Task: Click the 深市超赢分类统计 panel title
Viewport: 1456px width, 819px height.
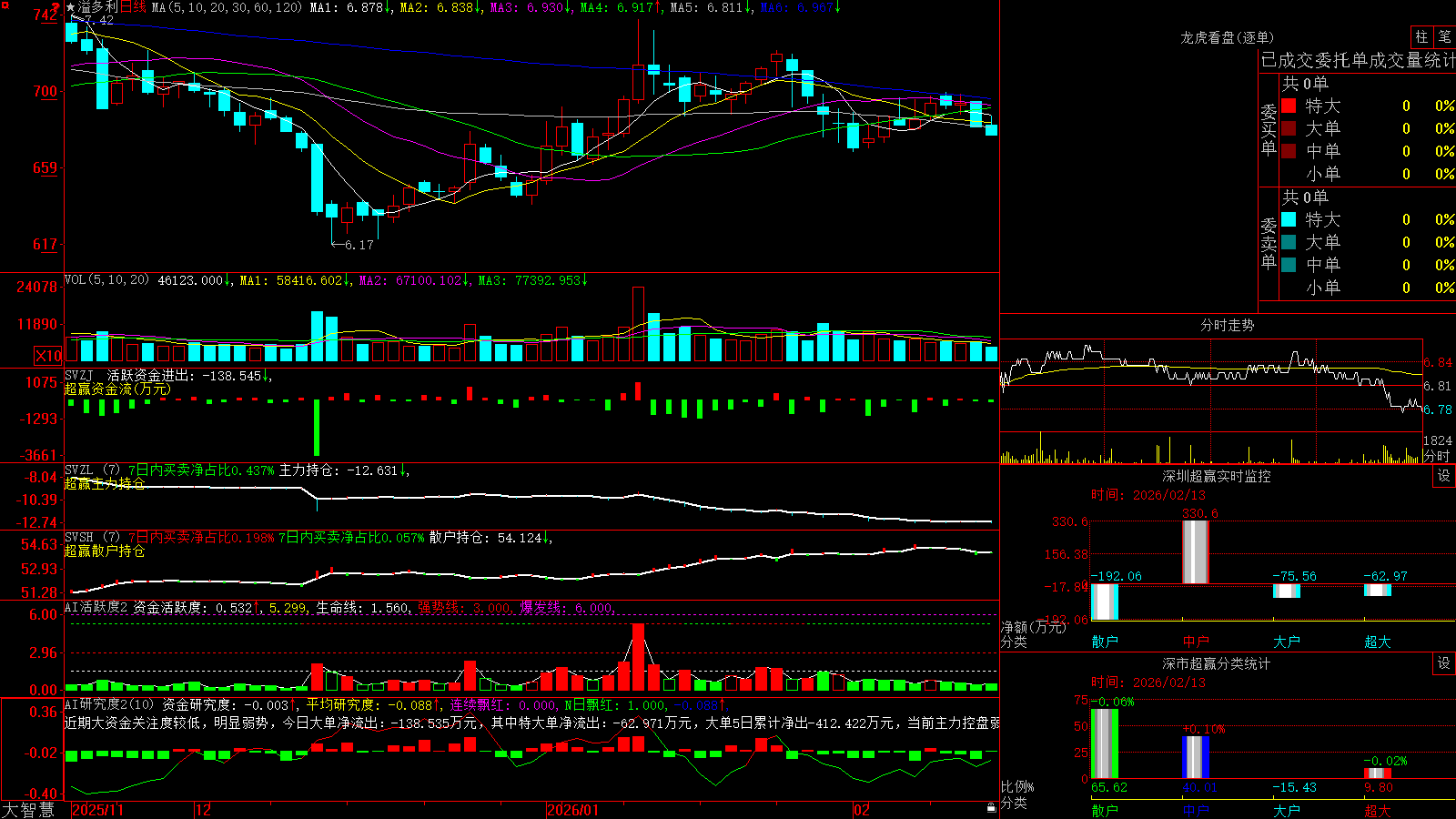Action: (x=1217, y=663)
